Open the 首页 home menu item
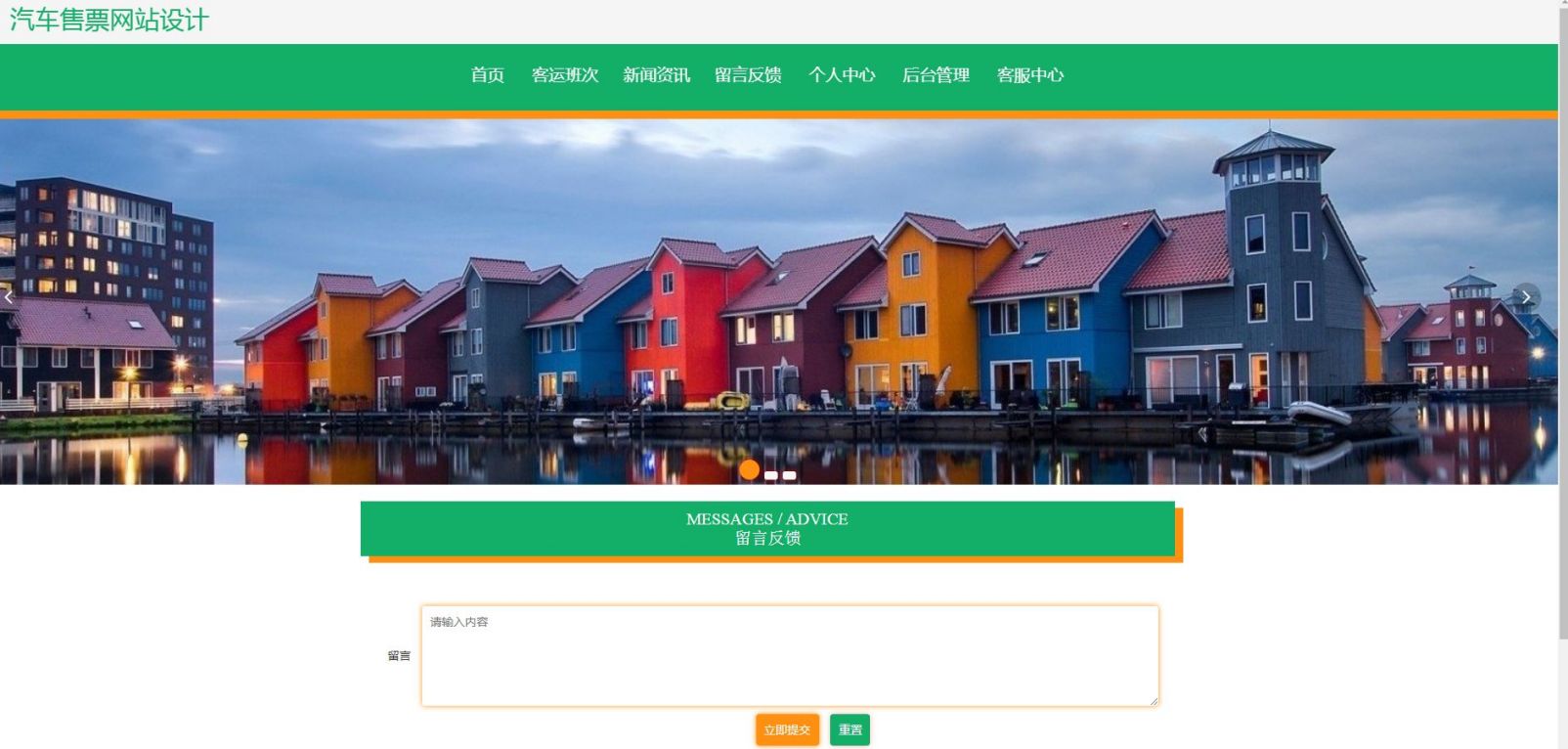 488,75
